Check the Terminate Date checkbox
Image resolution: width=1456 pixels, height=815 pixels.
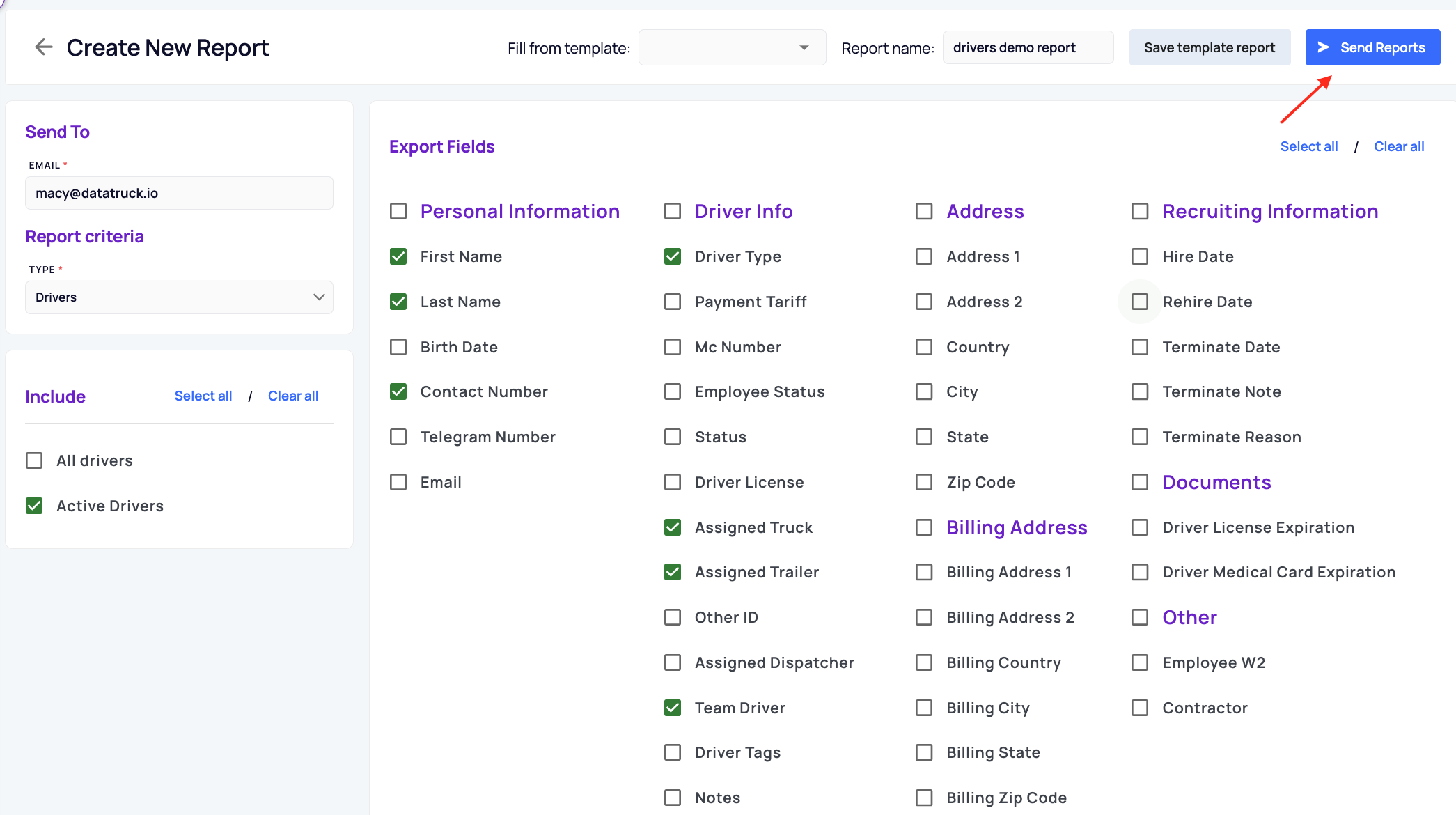[x=1140, y=347]
